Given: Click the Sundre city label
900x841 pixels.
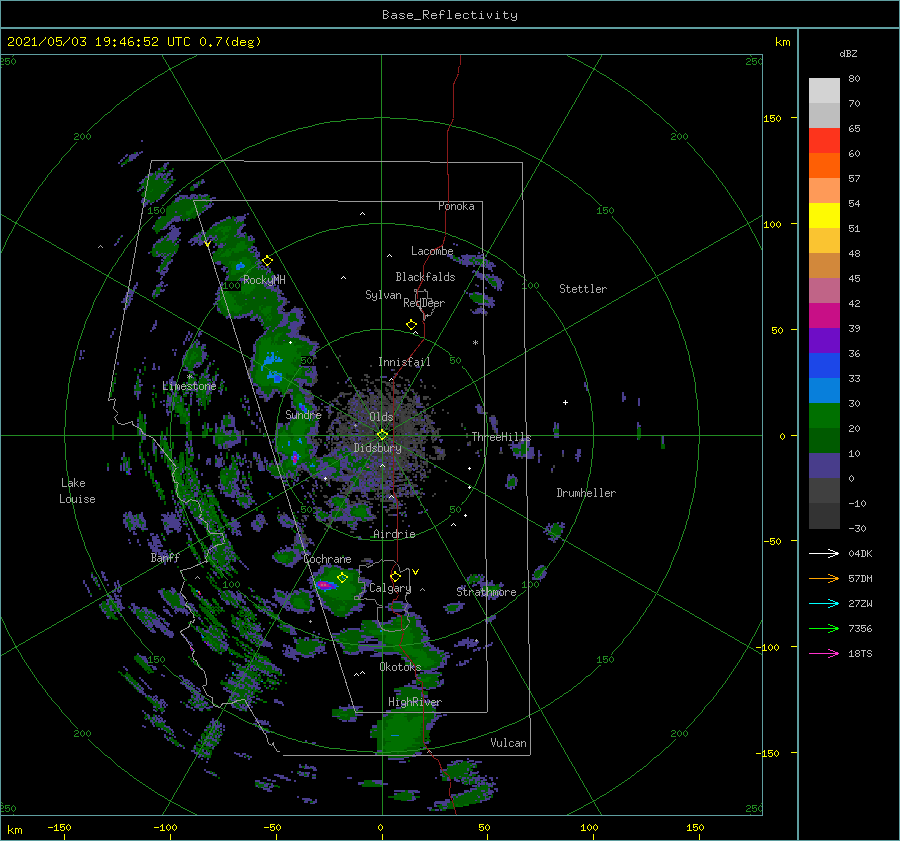Looking at the screenshot, I should pyautogui.click(x=303, y=414).
